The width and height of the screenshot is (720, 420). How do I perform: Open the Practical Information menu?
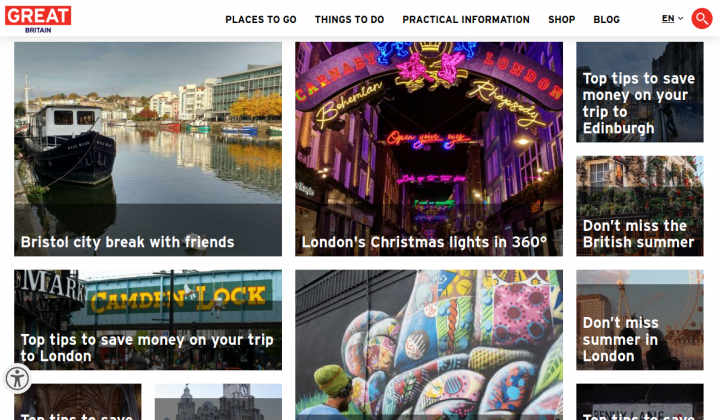pyautogui.click(x=466, y=20)
